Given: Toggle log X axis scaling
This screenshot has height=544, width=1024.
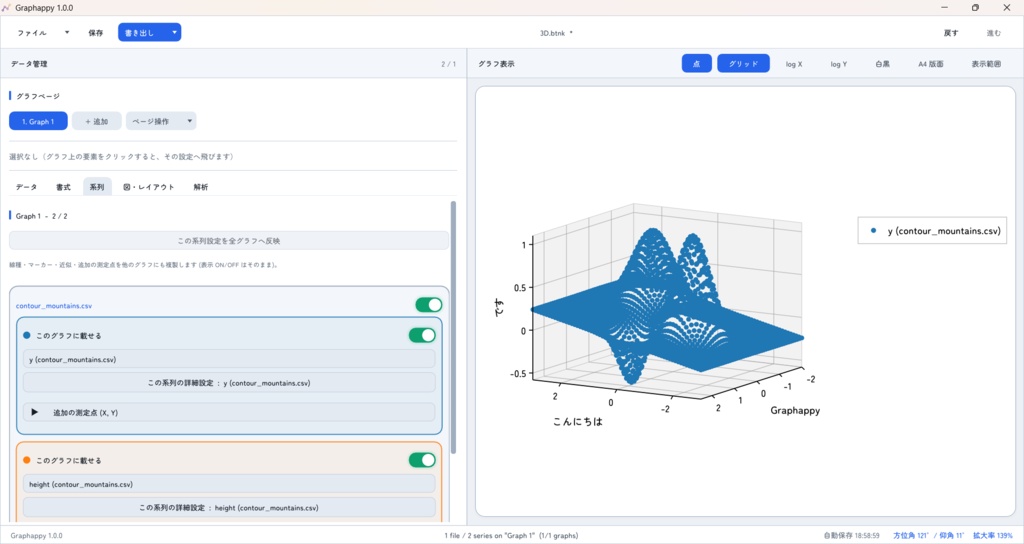Looking at the screenshot, I should 794,64.
